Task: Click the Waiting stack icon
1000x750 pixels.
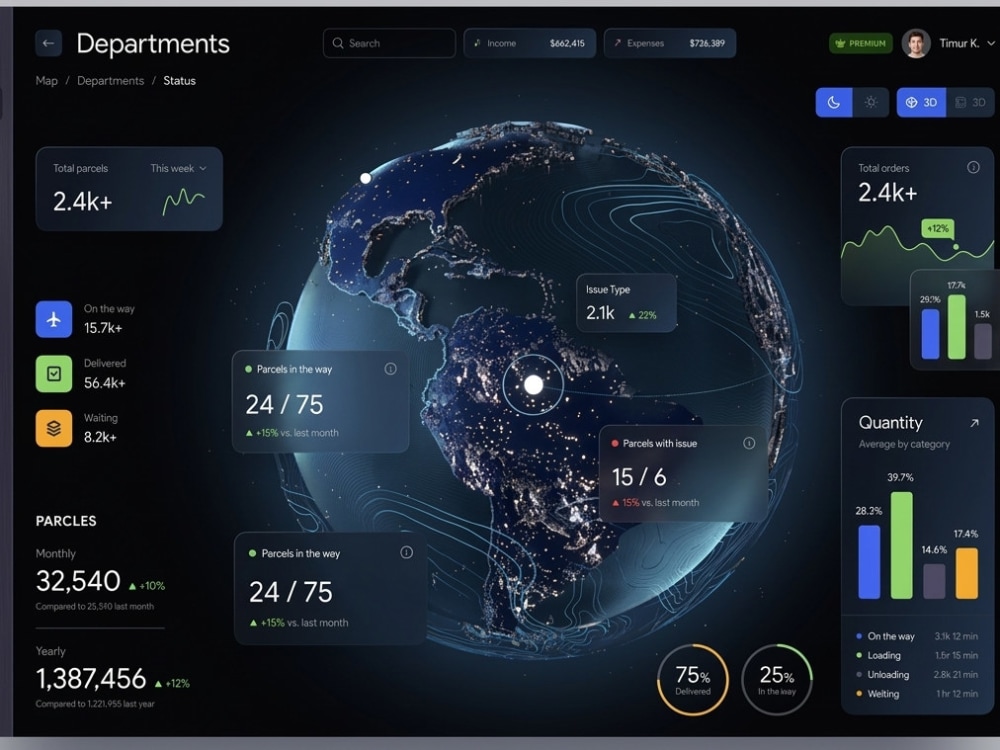Action: (54, 428)
